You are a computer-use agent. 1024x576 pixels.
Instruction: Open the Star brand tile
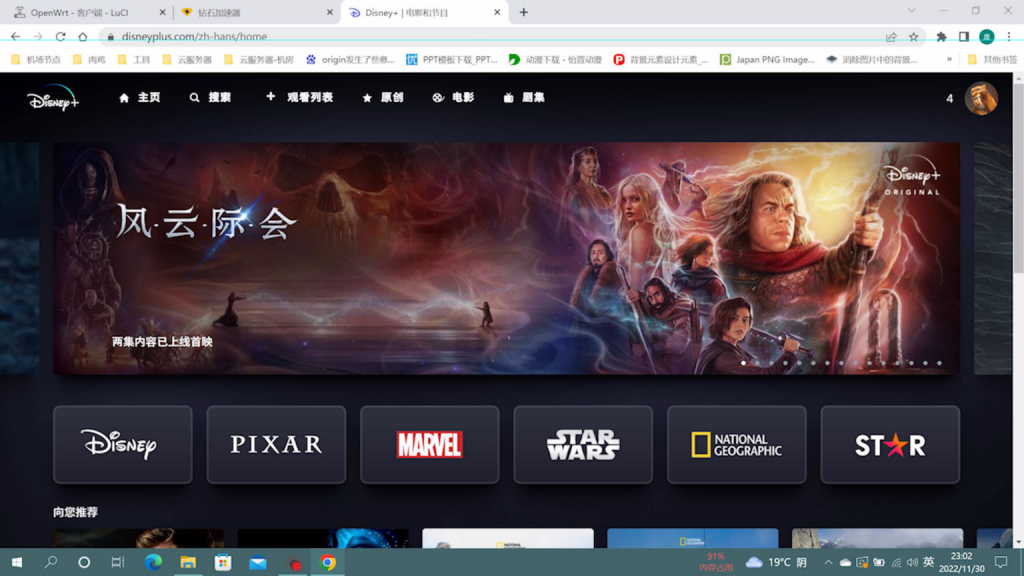(x=890, y=445)
